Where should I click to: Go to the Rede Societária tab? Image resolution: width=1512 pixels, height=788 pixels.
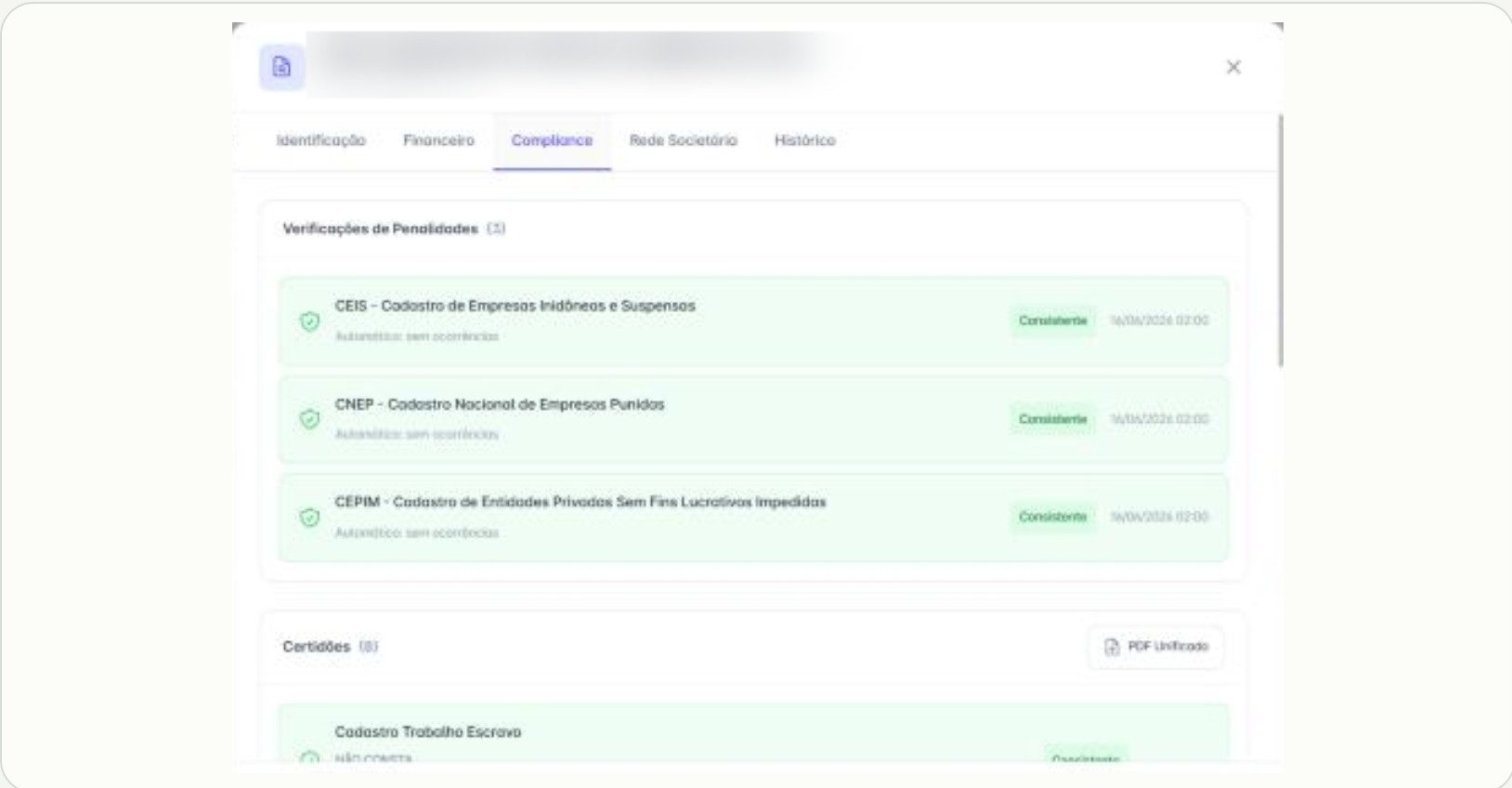click(x=684, y=140)
